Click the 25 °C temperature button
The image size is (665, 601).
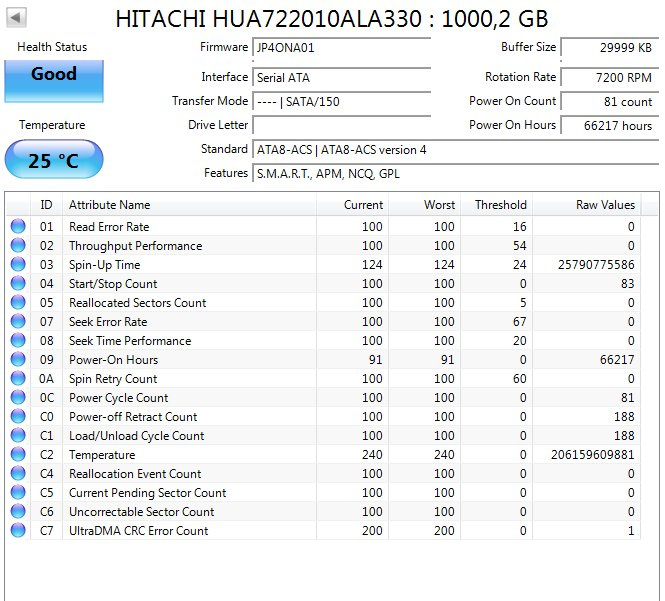(x=54, y=159)
